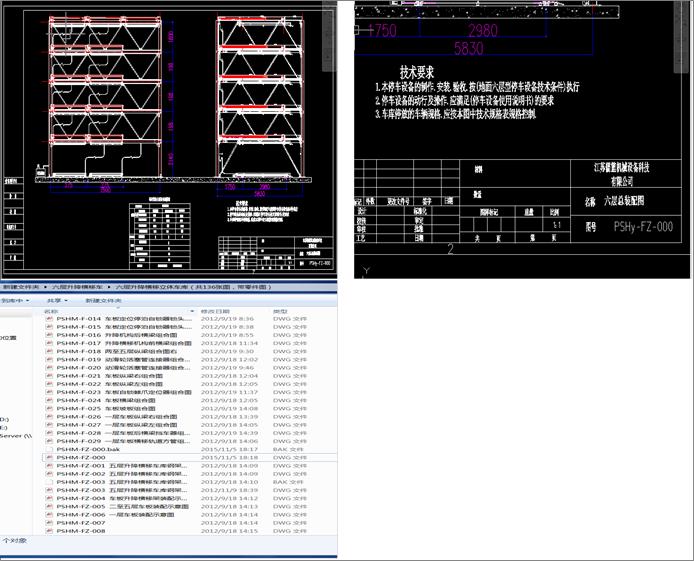
Task: Click the DWG icon of PSHM-FZ-005
Action: pyautogui.click(x=49, y=506)
